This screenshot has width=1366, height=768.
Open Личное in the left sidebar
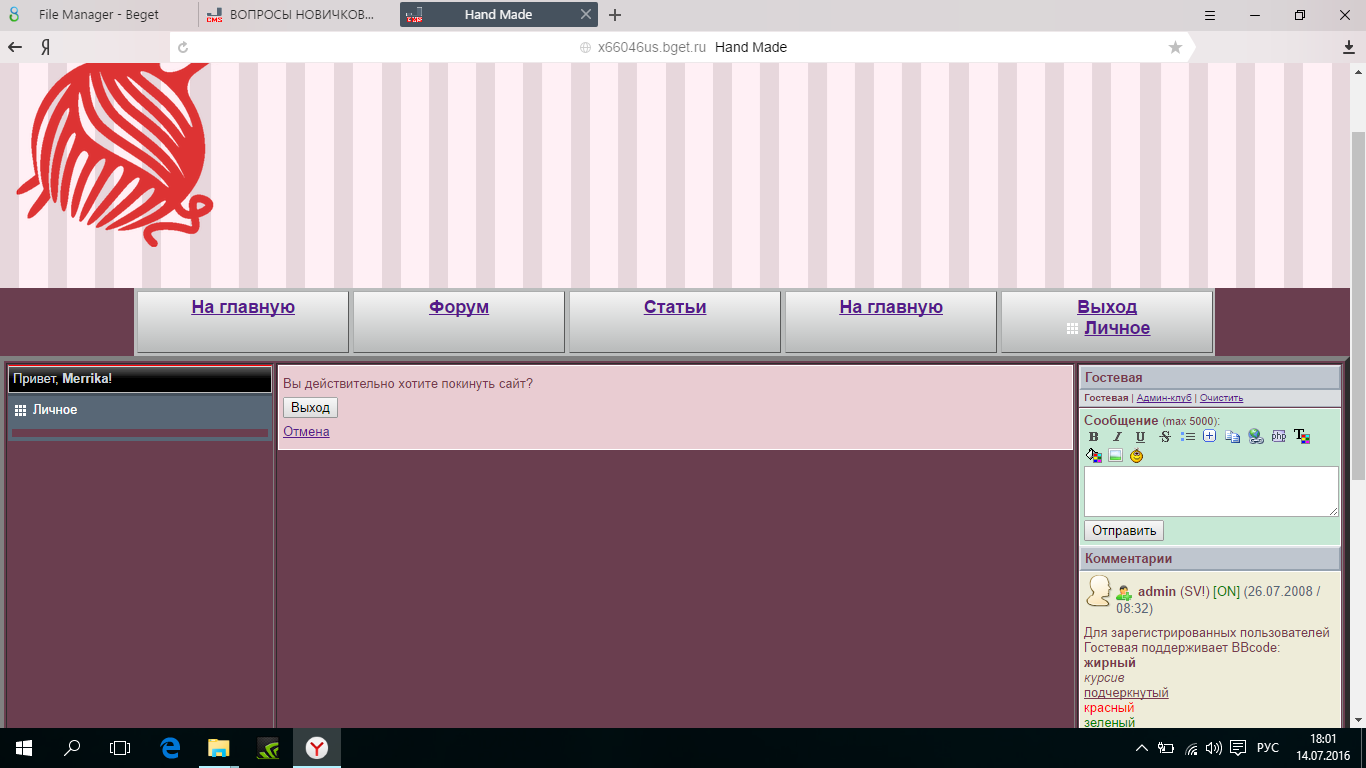click(55, 410)
